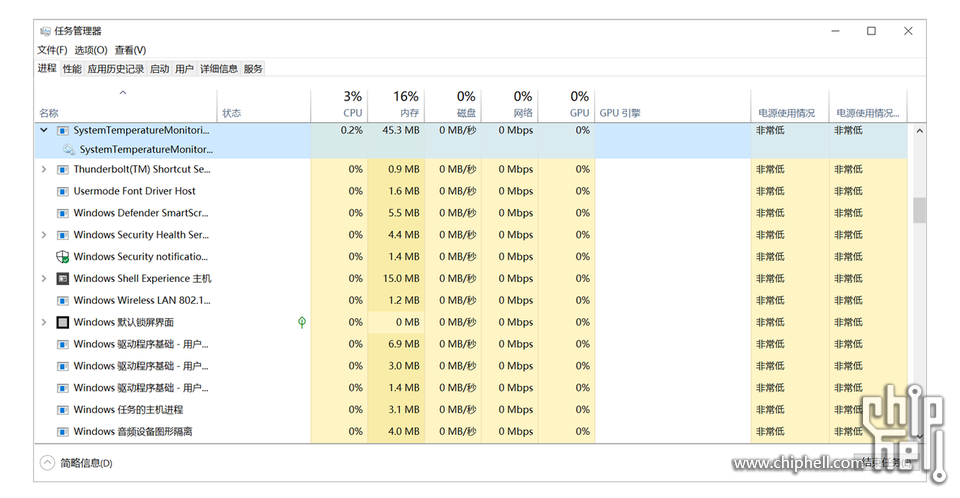
Task: Click the scrollbar up arrow
Action: (x=920, y=131)
